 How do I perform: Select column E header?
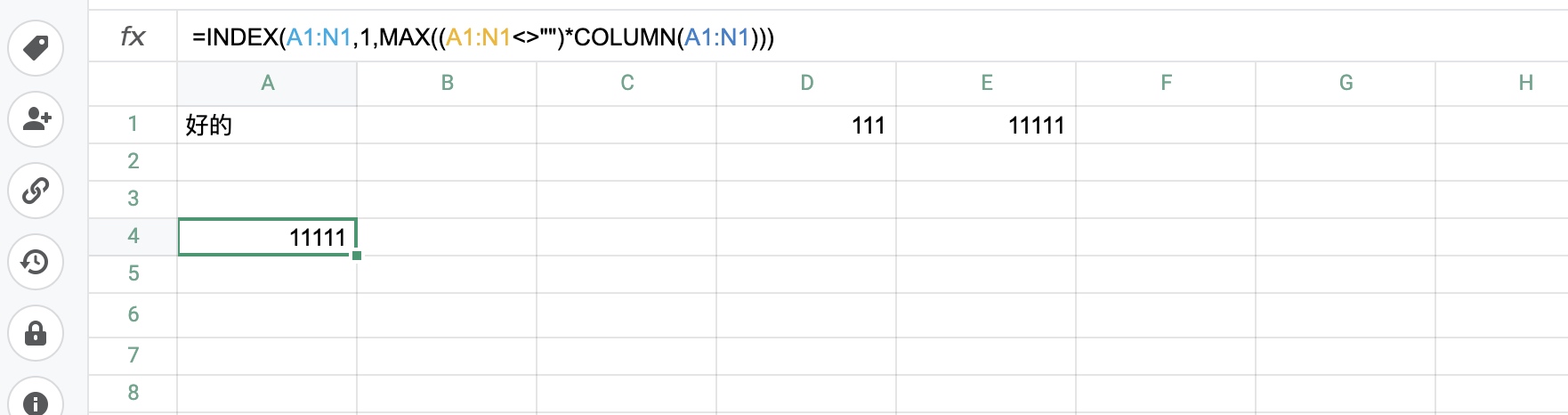tap(986, 84)
